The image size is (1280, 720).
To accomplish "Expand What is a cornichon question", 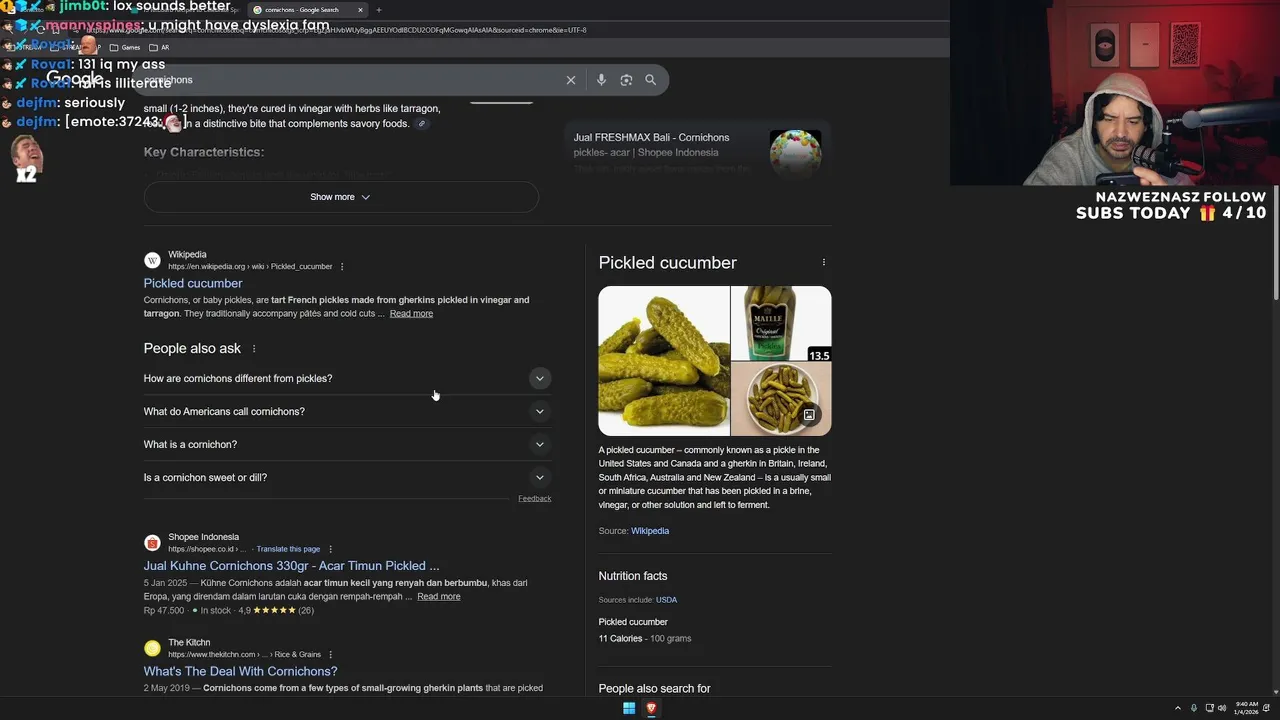I will coord(346,444).
